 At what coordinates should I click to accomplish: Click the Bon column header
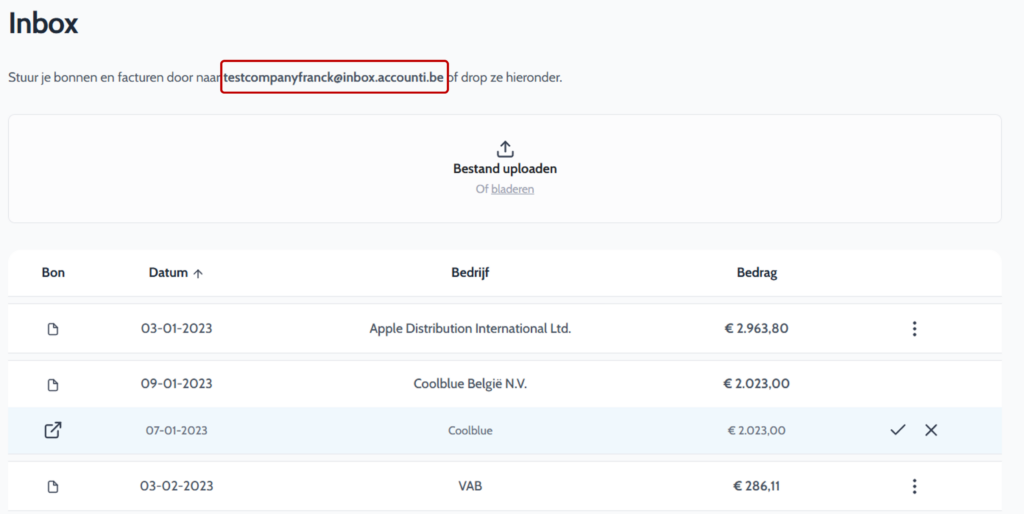(x=53, y=272)
